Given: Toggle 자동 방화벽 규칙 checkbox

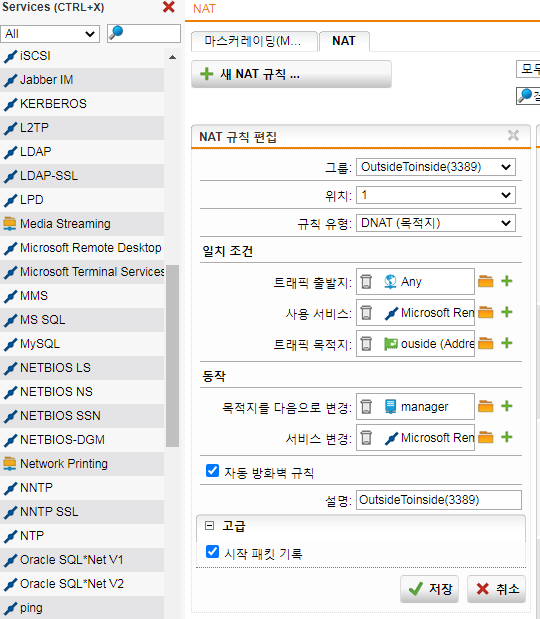Looking at the screenshot, I should click(212, 471).
